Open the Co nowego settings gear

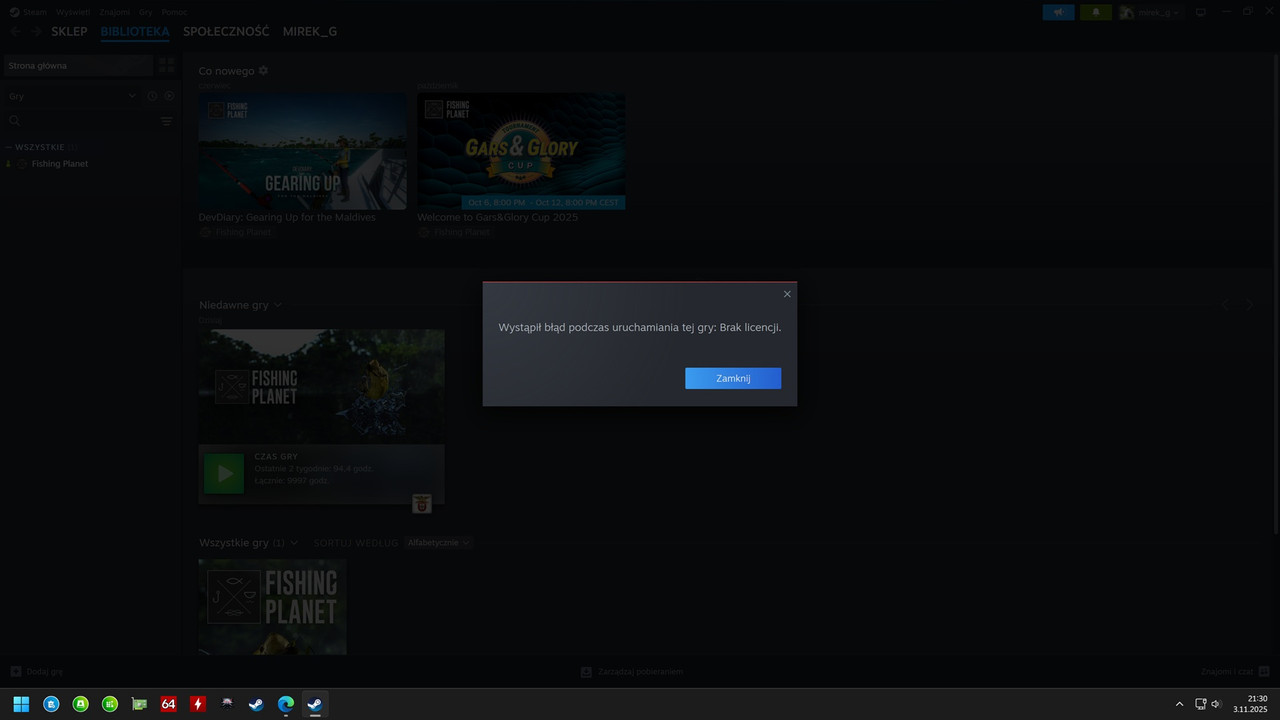(263, 71)
